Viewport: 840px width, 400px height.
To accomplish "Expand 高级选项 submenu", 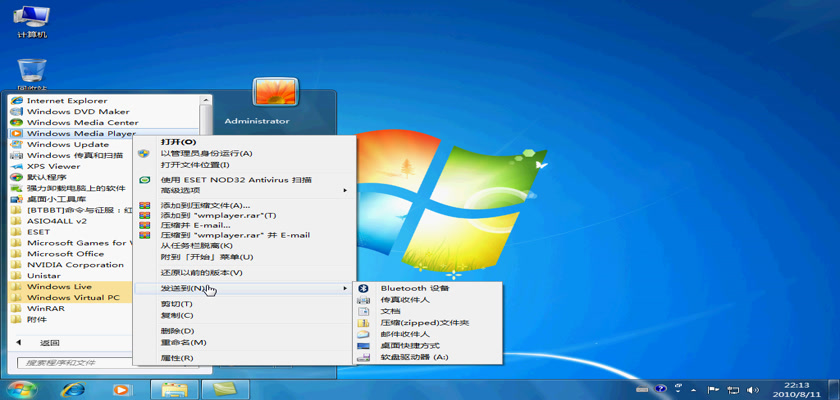I will click(244, 190).
